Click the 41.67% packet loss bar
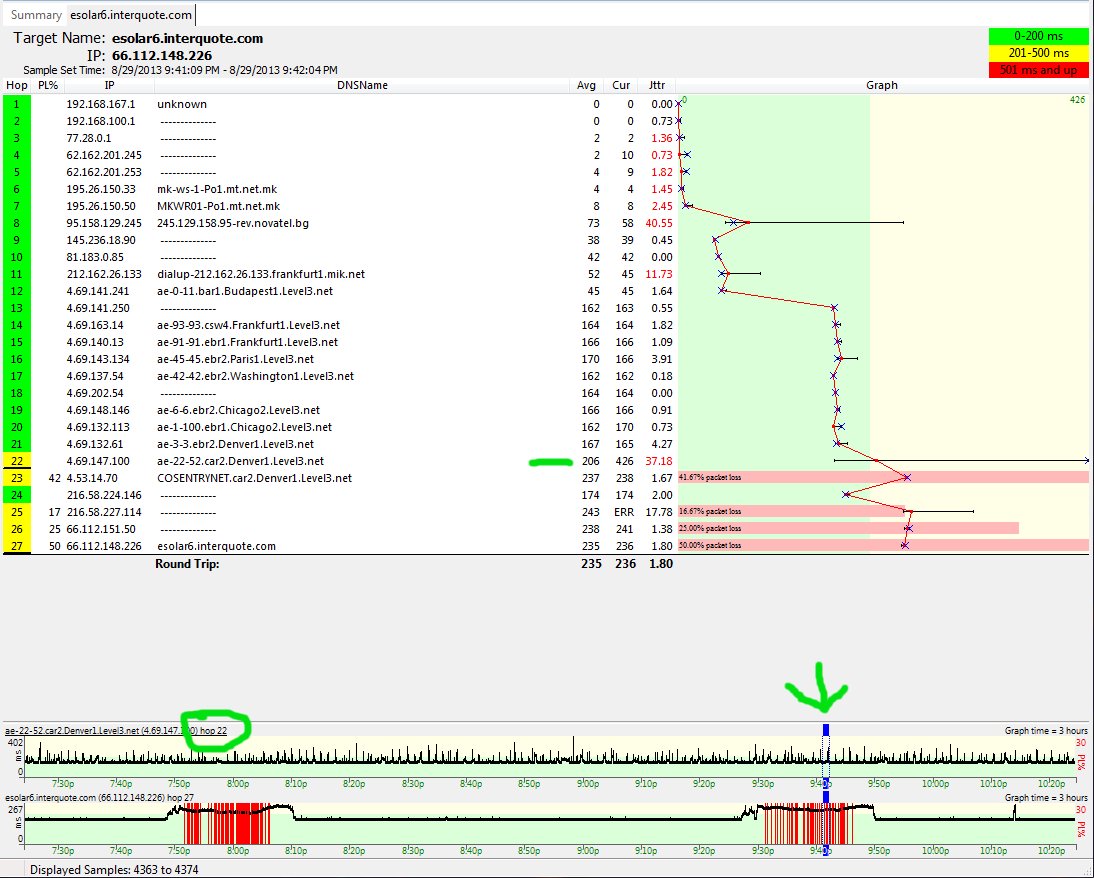Image resolution: width=1094 pixels, height=878 pixels. 883,477
